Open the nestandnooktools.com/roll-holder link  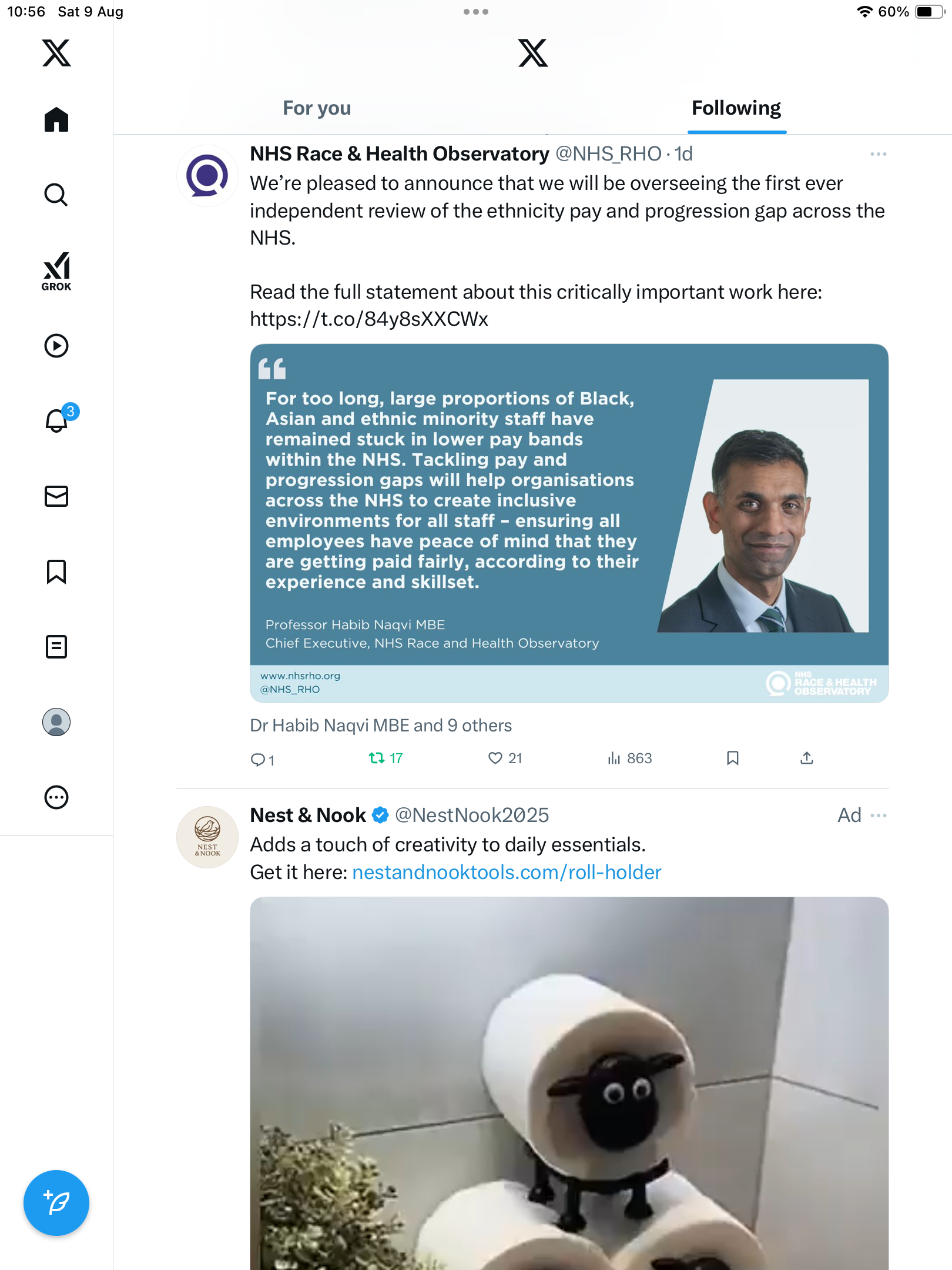click(507, 872)
